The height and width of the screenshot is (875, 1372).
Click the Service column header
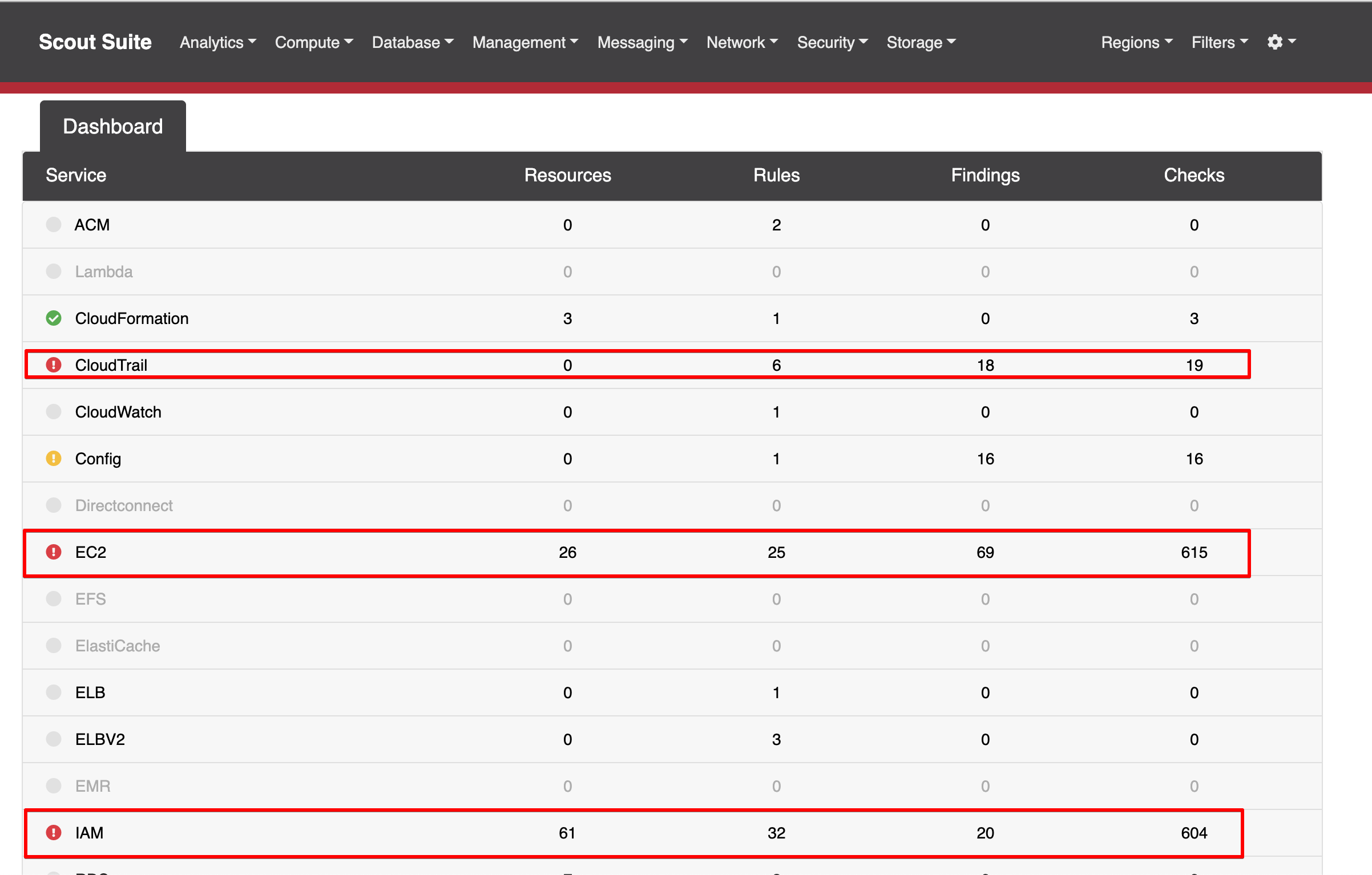[x=76, y=175]
